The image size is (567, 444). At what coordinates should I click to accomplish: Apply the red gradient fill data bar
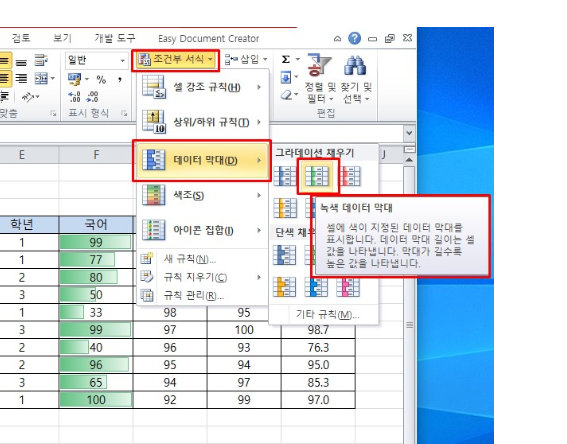point(350,176)
